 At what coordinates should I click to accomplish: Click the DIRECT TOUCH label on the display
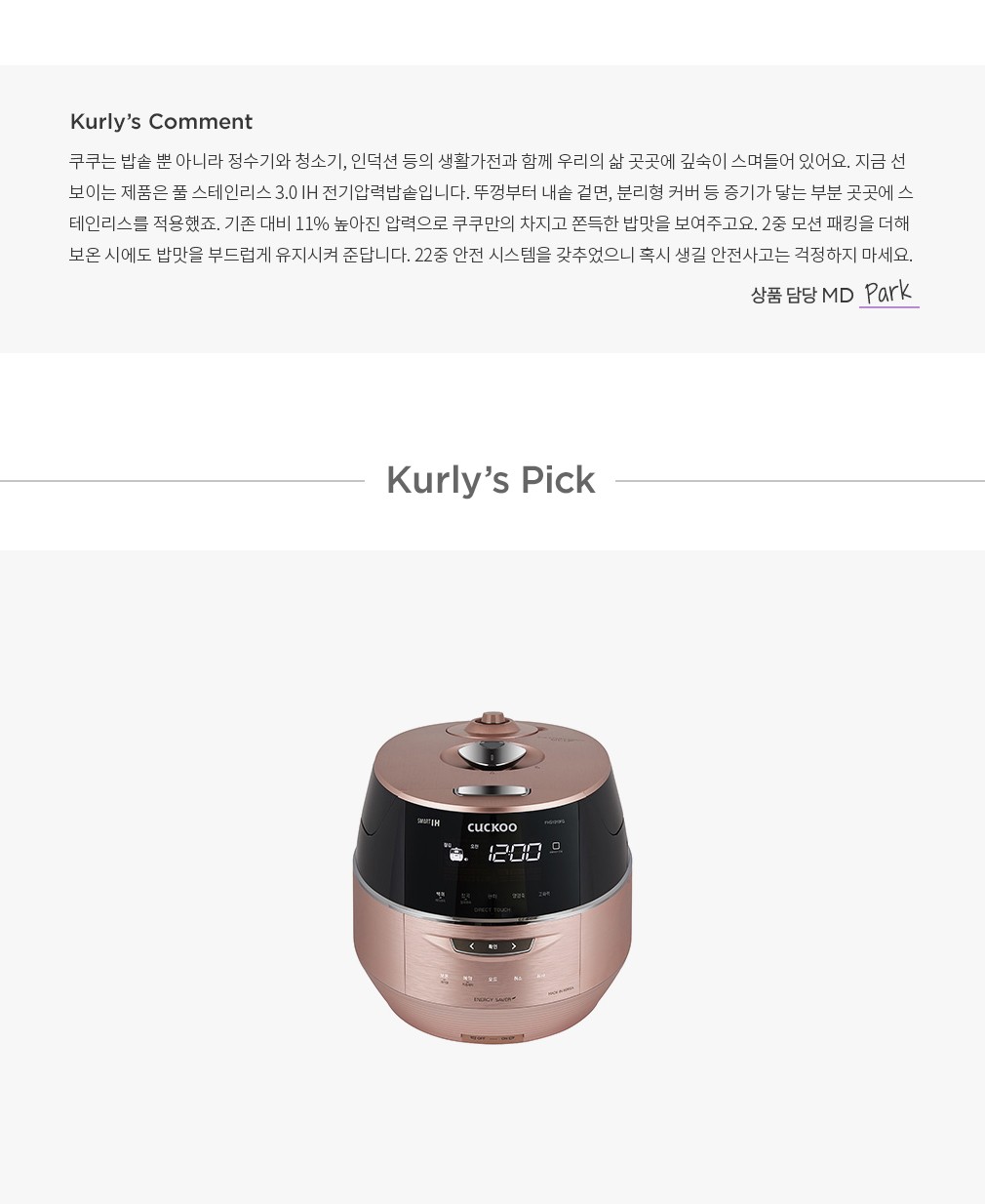point(492,909)
